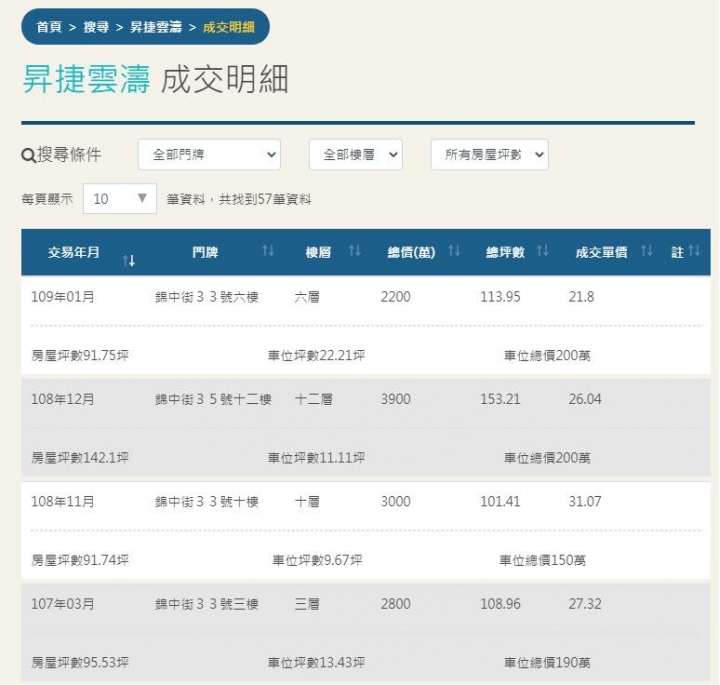
Task: Sort by 註 column arrows icon
Action: 694,251
